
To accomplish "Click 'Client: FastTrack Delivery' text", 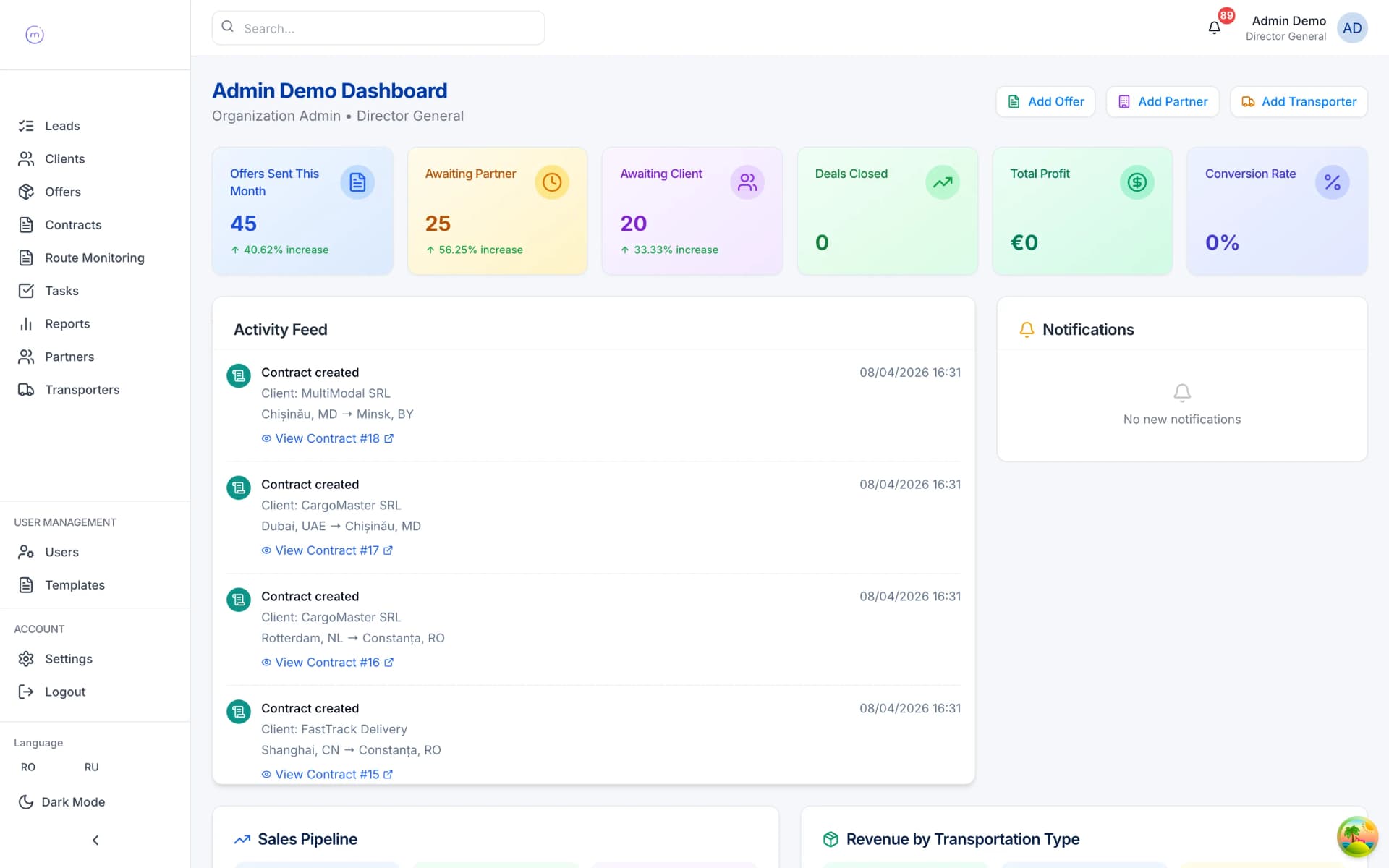I will point(334,730).
